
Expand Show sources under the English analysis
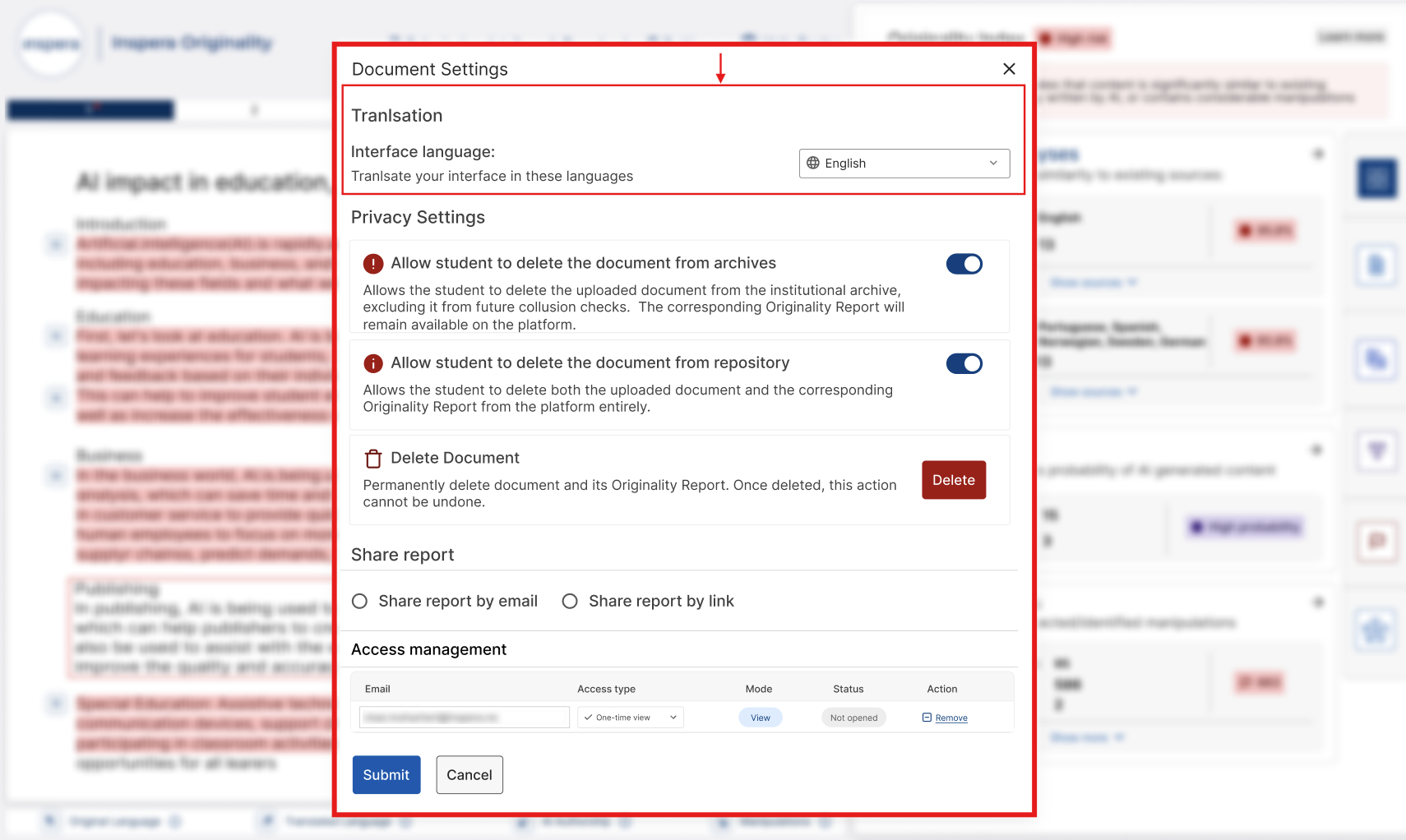(1094, 282)
